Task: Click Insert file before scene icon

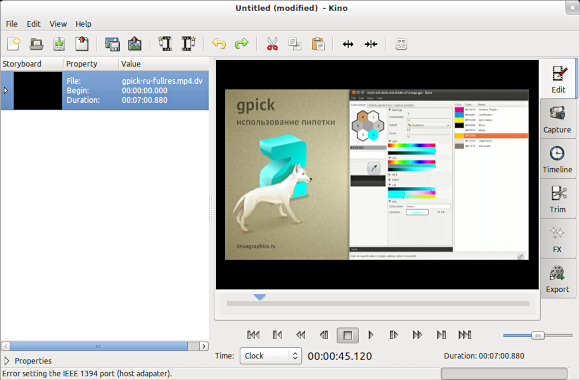Action: click(165, 44)
